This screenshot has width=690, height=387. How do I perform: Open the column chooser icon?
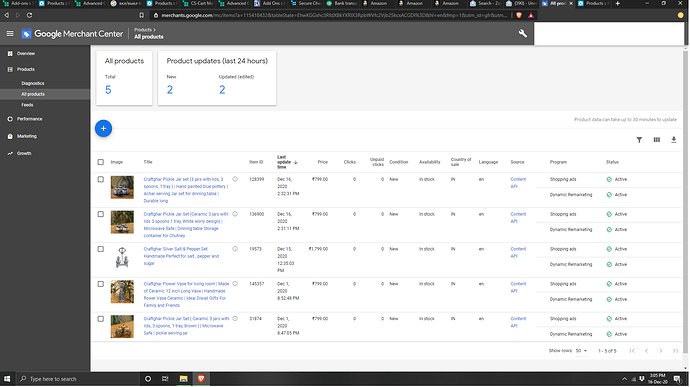tap(657, 140)
